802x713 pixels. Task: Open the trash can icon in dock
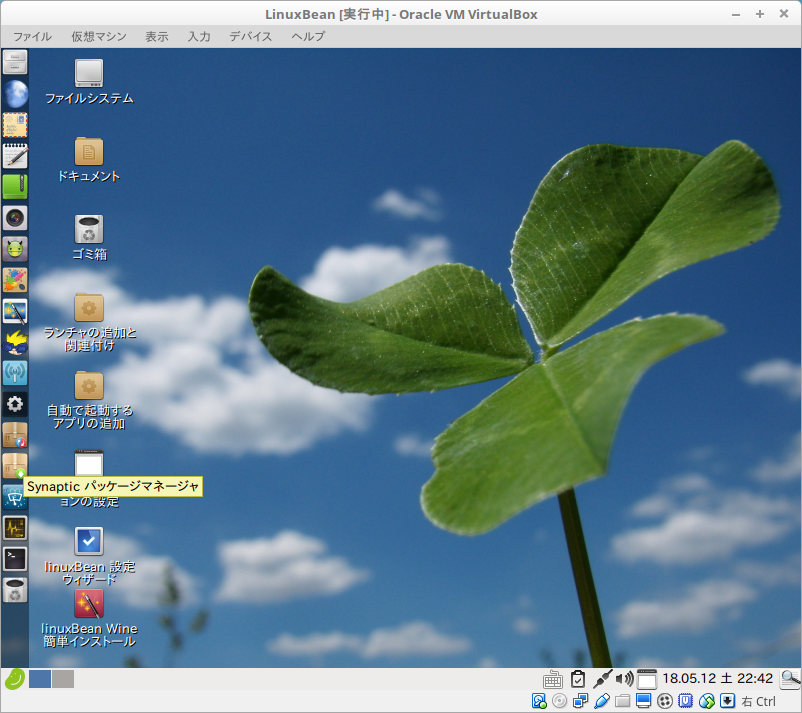(x=15, y=590)
